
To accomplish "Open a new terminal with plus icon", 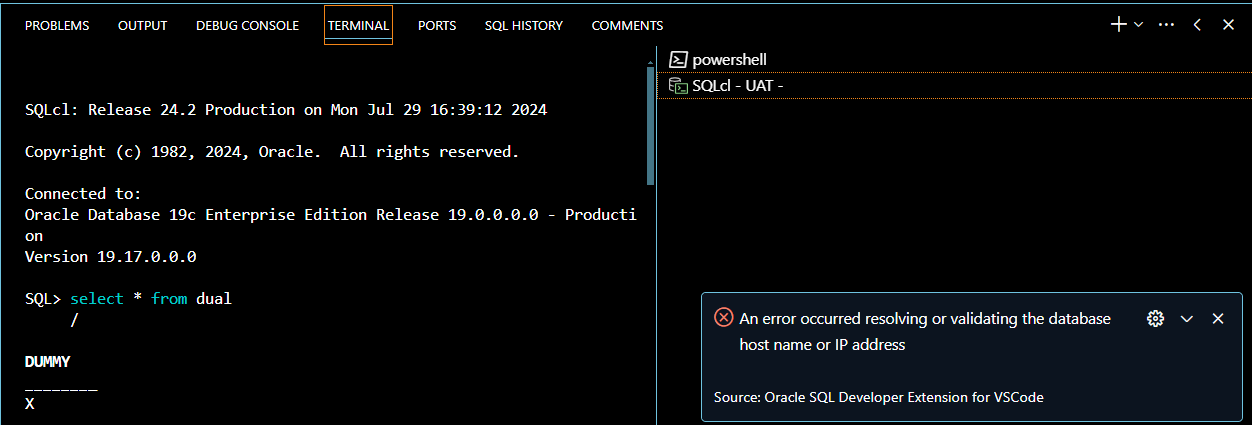I will coord(1119,25).
